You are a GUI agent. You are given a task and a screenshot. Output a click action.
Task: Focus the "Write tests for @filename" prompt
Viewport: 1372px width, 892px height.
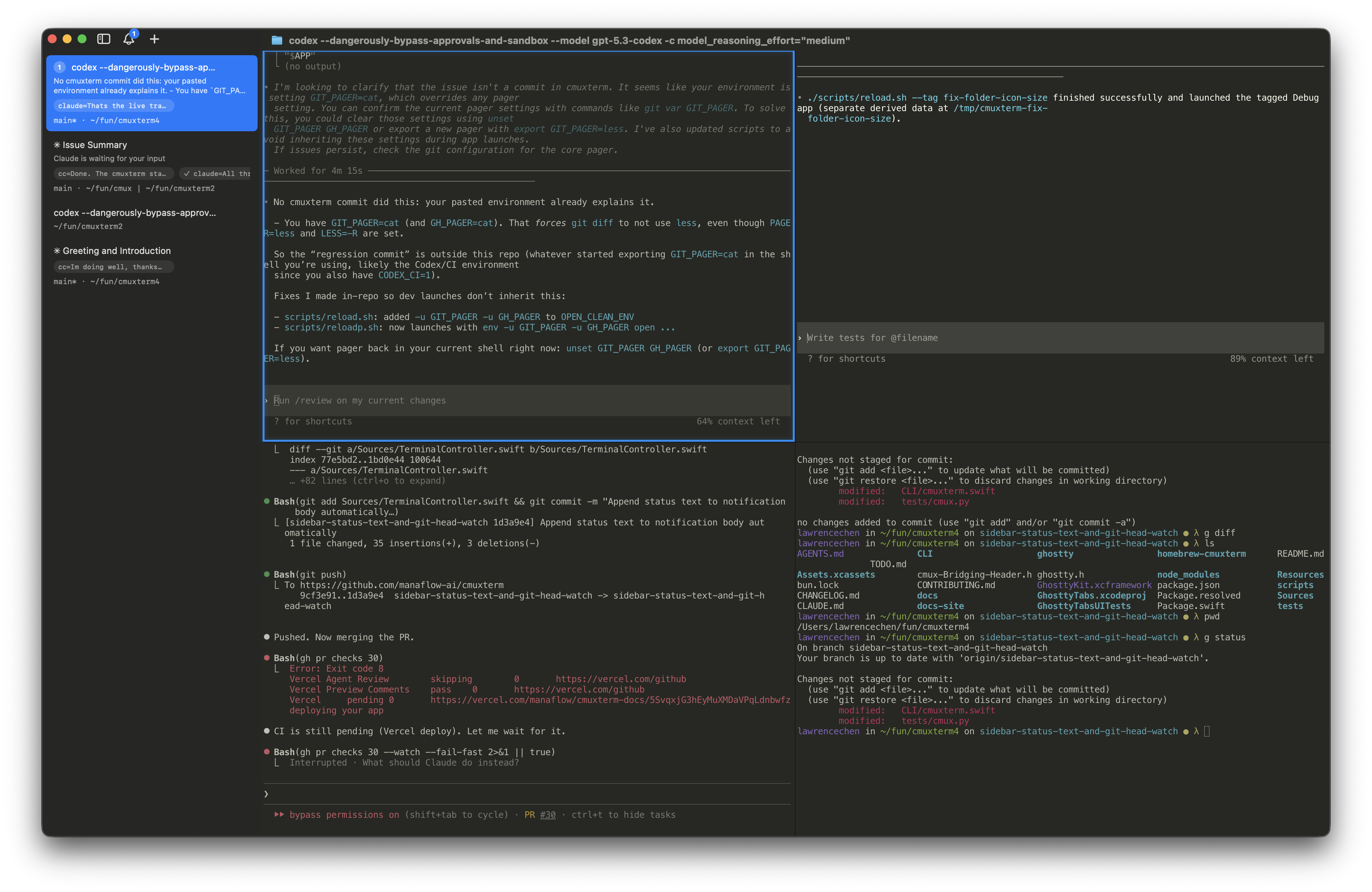point(1060,338)
